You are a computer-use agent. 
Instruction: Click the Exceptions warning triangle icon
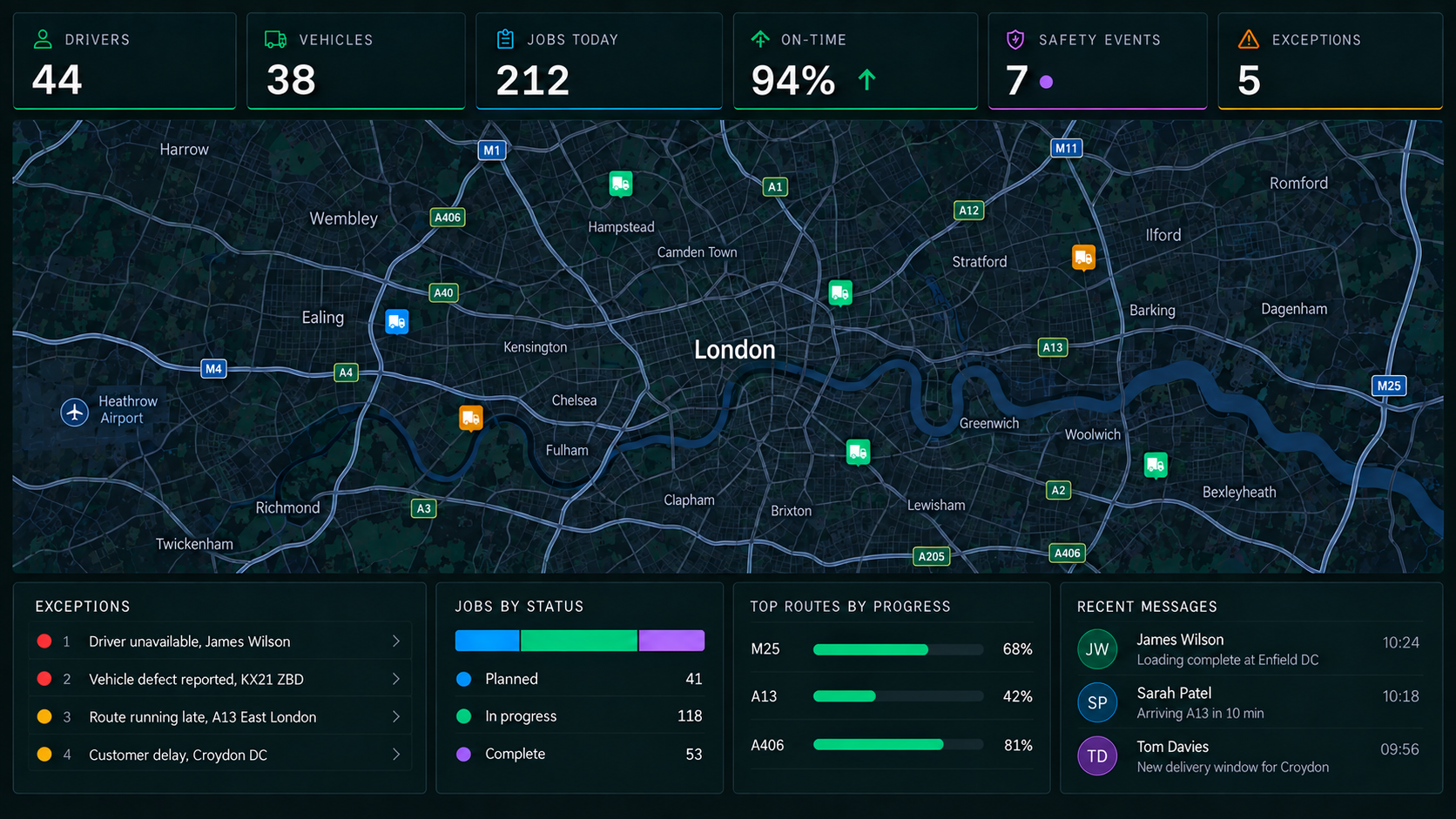(x=1249, y=39)
